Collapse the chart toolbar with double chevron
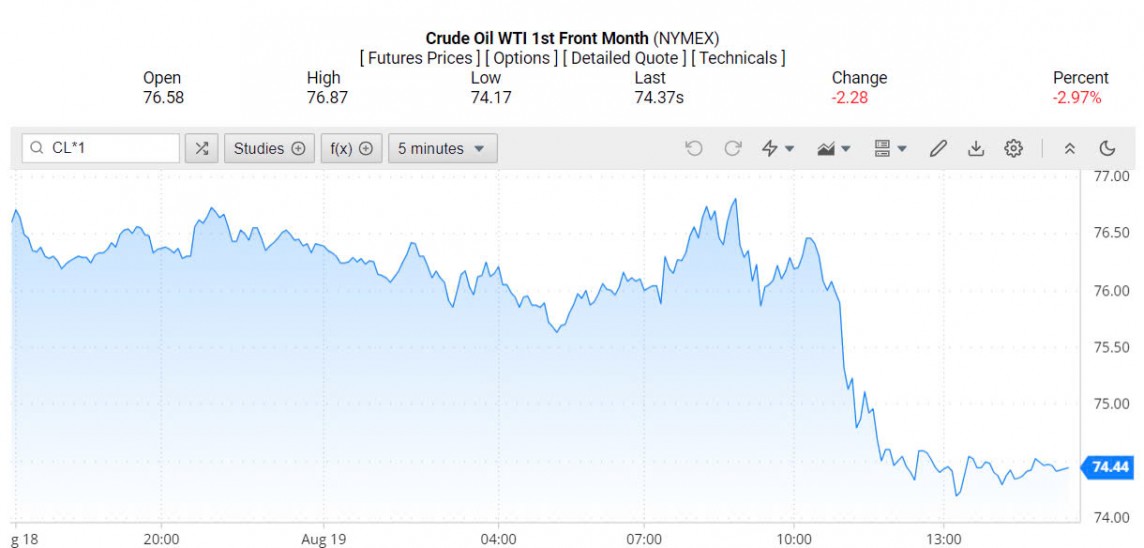The height and width of the screenshot is (548, 1144). pos(1069,149)
